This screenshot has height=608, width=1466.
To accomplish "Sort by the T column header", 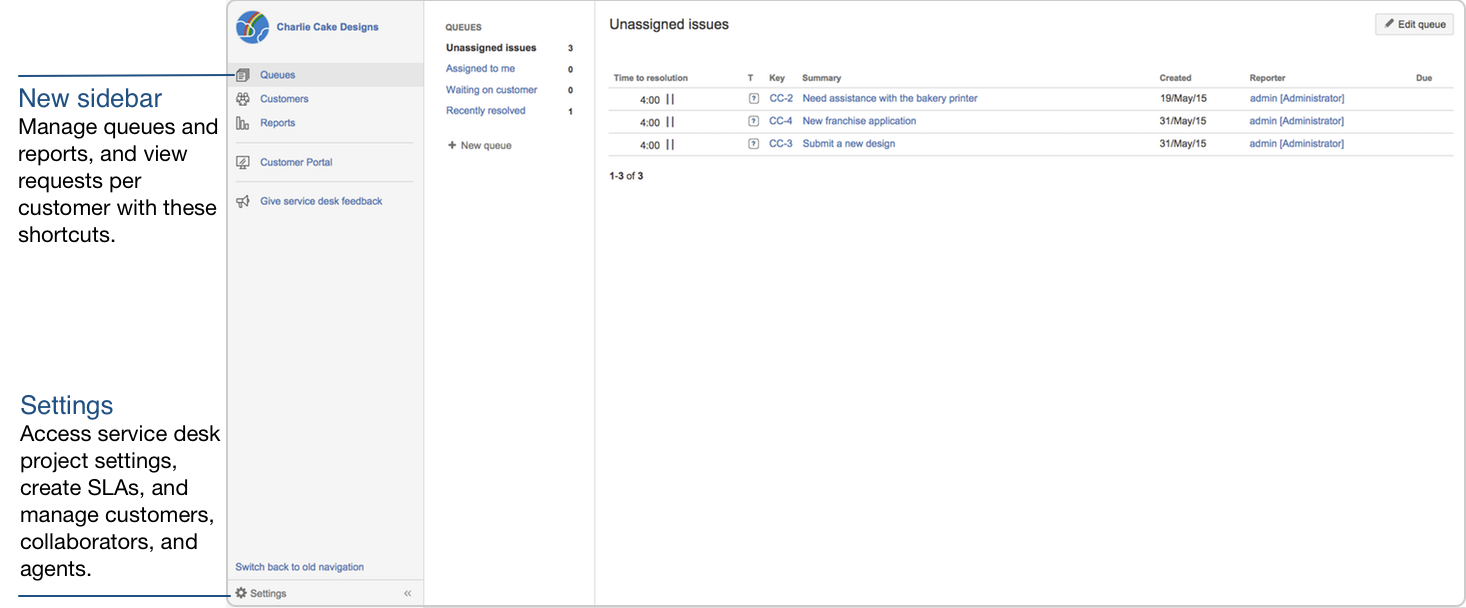I will coord(751,78).
